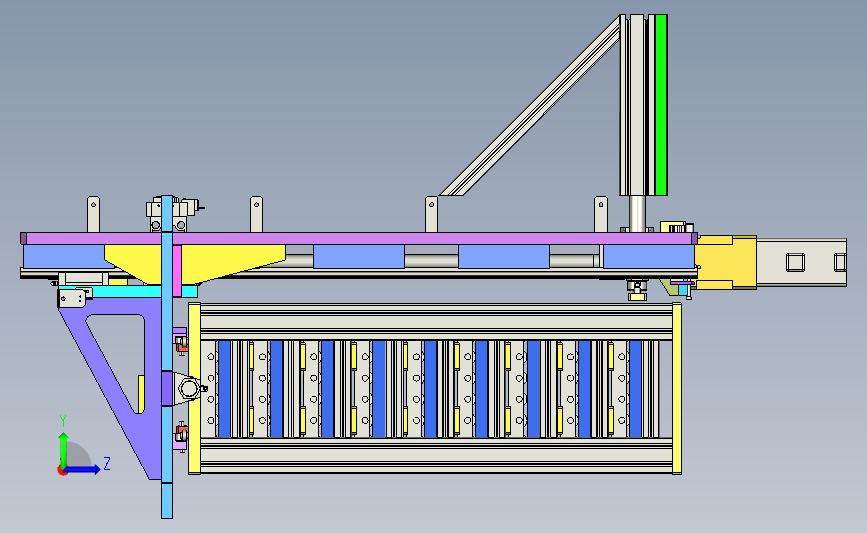Select the small gray hinge bracket atop the violet bracket
The height and width of the screenshot is (533, 867).
(71, 298)
